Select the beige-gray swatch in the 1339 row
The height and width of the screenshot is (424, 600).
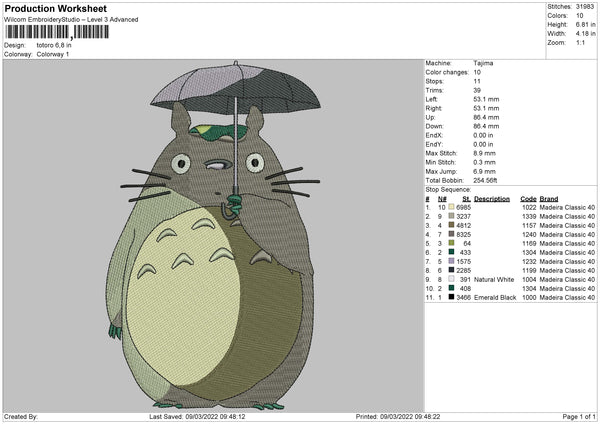[x=451, y=216]
